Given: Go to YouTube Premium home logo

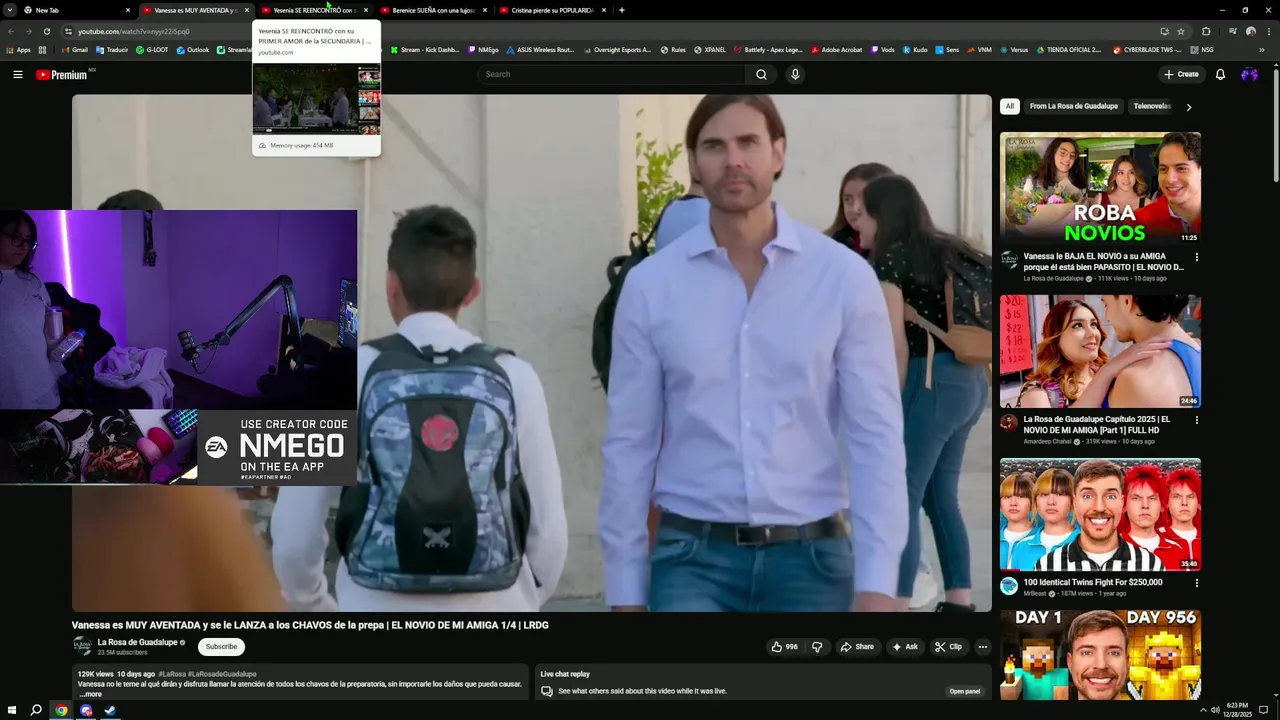Looking at the screenshot, I should 62,75.
